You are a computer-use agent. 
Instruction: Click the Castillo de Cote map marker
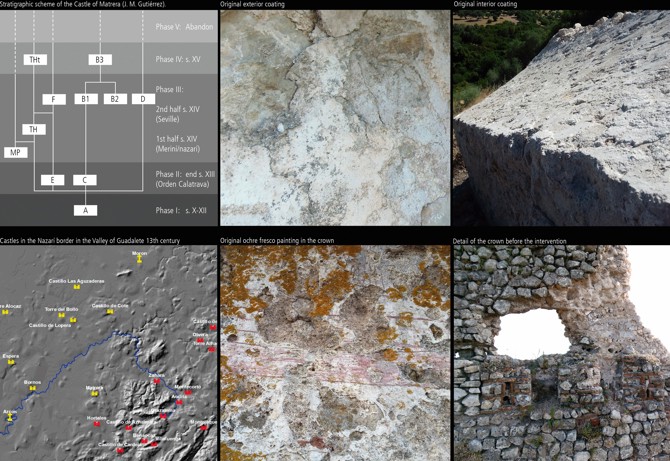pos(112,312)
